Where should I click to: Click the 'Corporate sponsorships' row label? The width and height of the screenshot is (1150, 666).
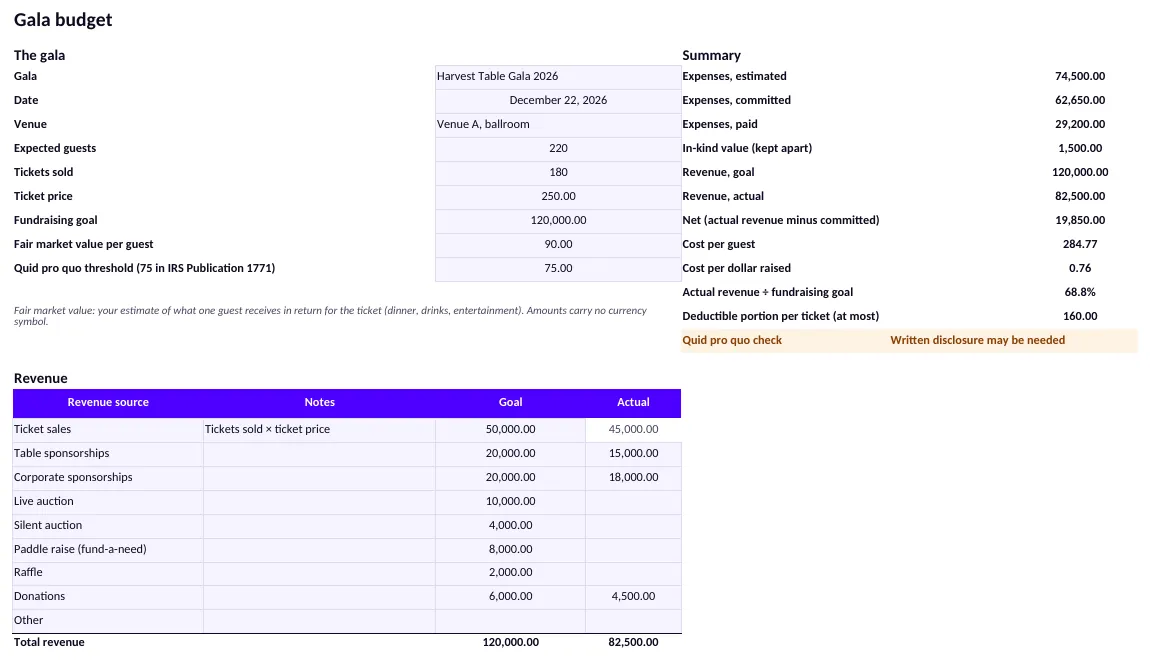73,477
